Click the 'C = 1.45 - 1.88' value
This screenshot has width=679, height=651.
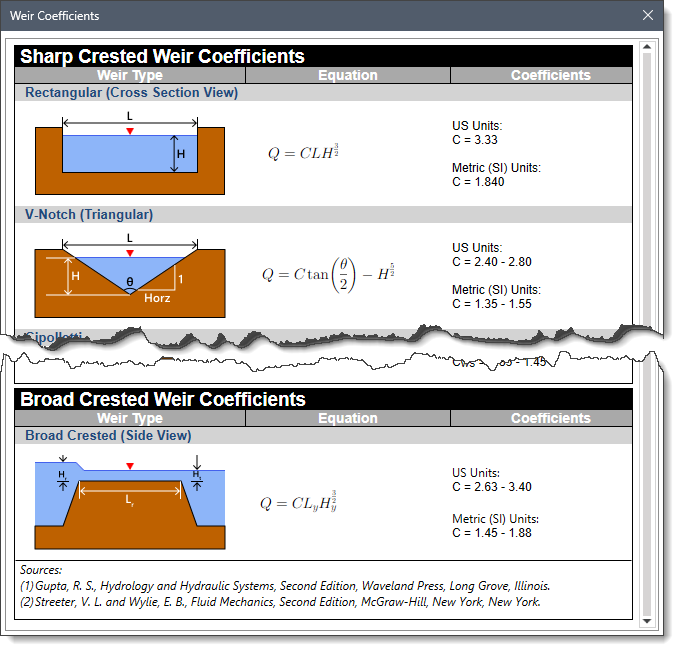point(491,533)
